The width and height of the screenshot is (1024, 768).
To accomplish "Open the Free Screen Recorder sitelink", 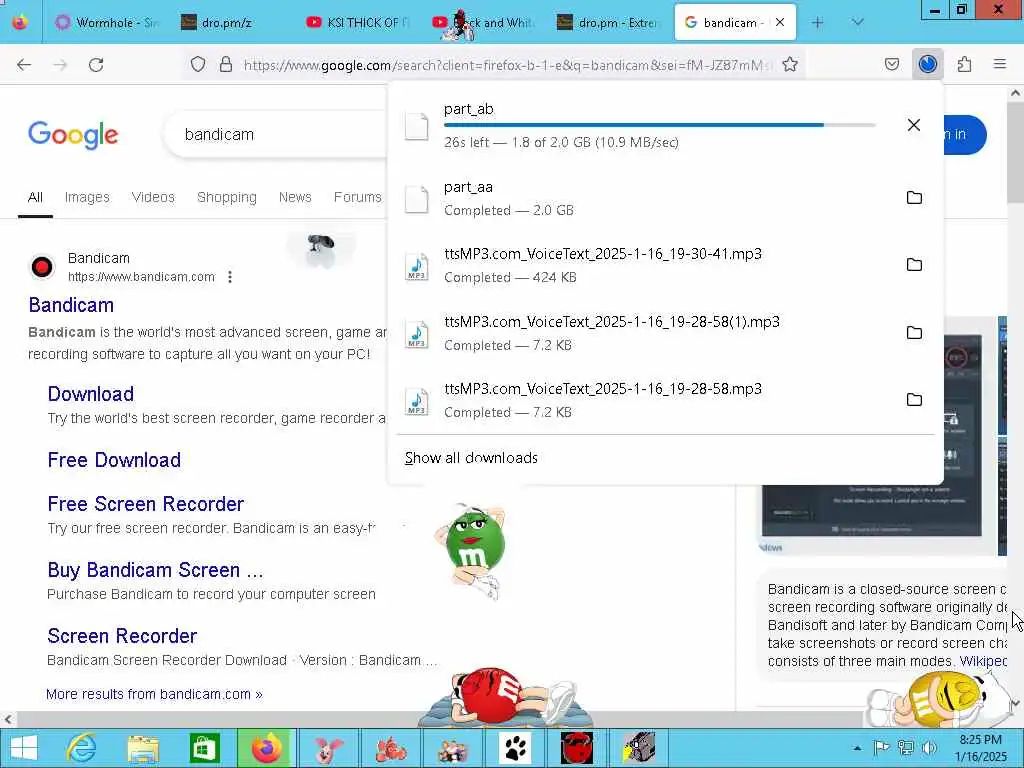I will (x=146, y=504).
